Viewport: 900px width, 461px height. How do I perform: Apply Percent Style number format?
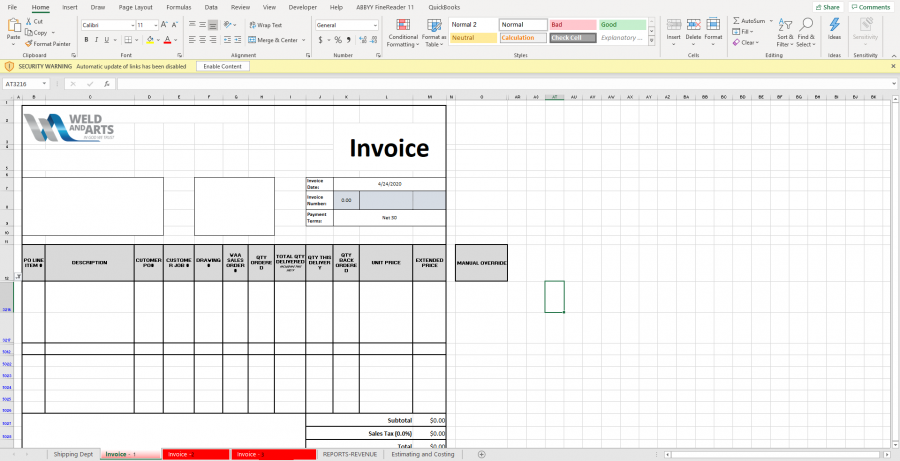coord(338,40)
